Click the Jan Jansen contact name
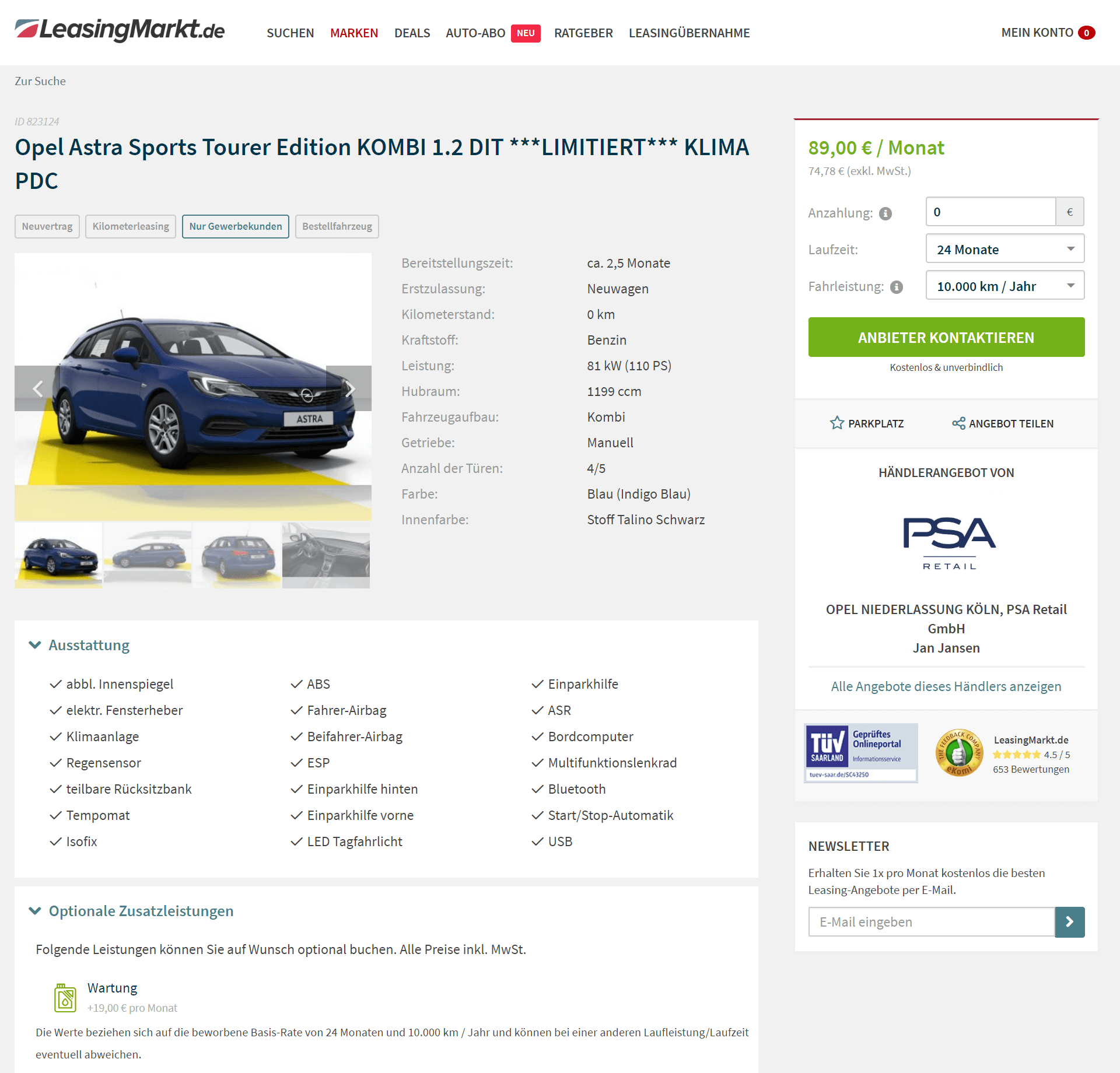This screenshot has height=1073, width=1120. pyautogui.click(x=946, y=648)
